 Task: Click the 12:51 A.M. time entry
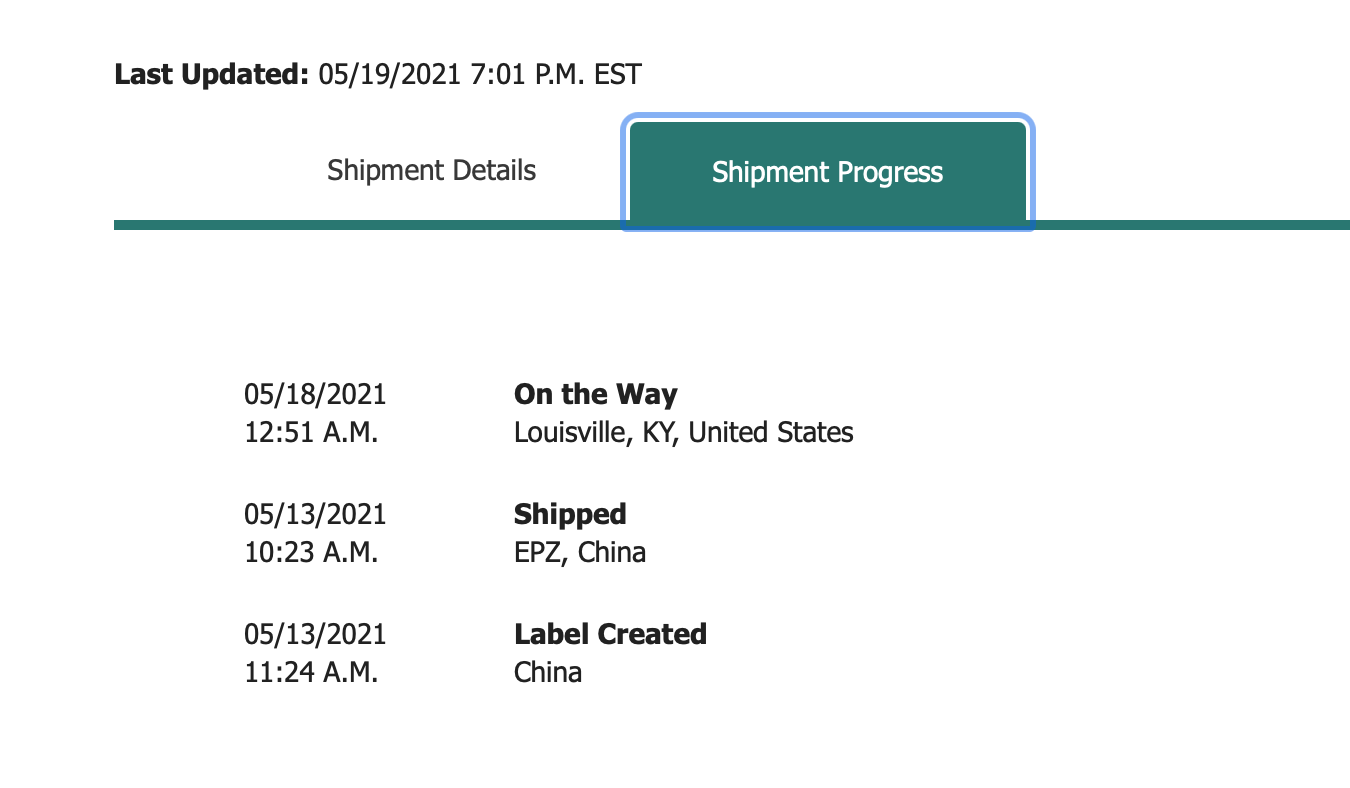point(311,433)
